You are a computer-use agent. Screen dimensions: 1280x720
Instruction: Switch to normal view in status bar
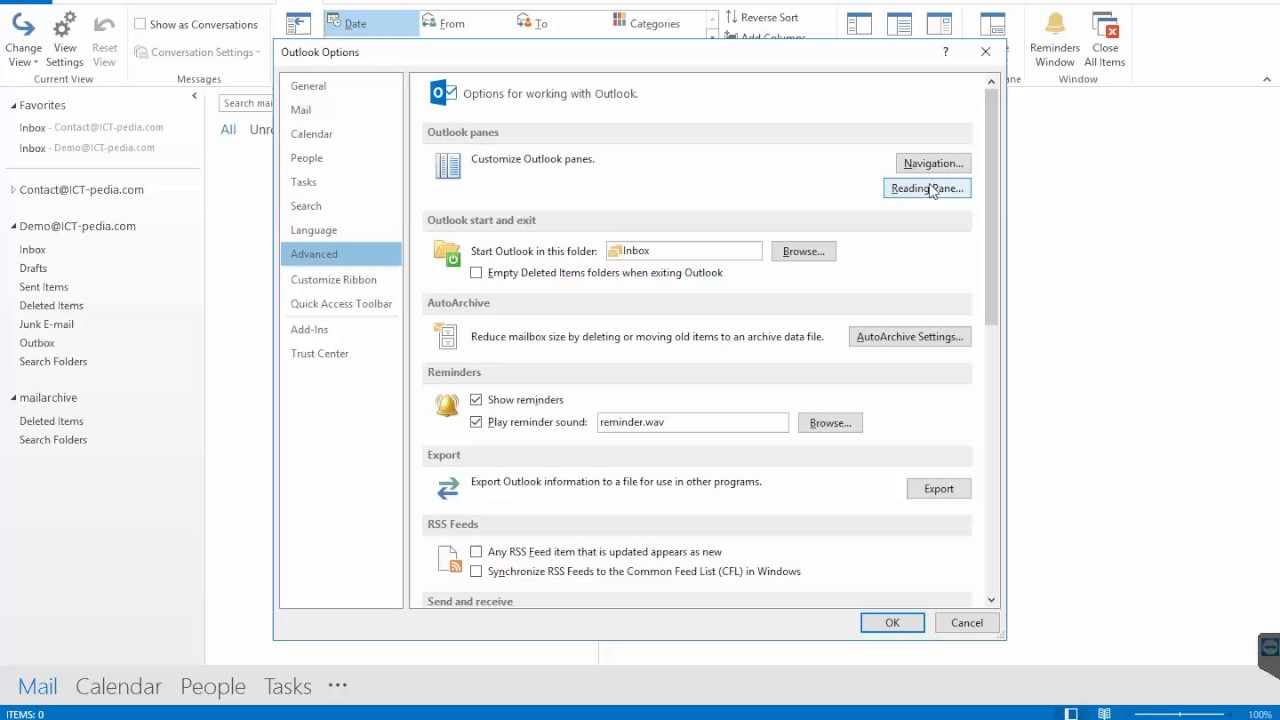tap(1071, 714)
